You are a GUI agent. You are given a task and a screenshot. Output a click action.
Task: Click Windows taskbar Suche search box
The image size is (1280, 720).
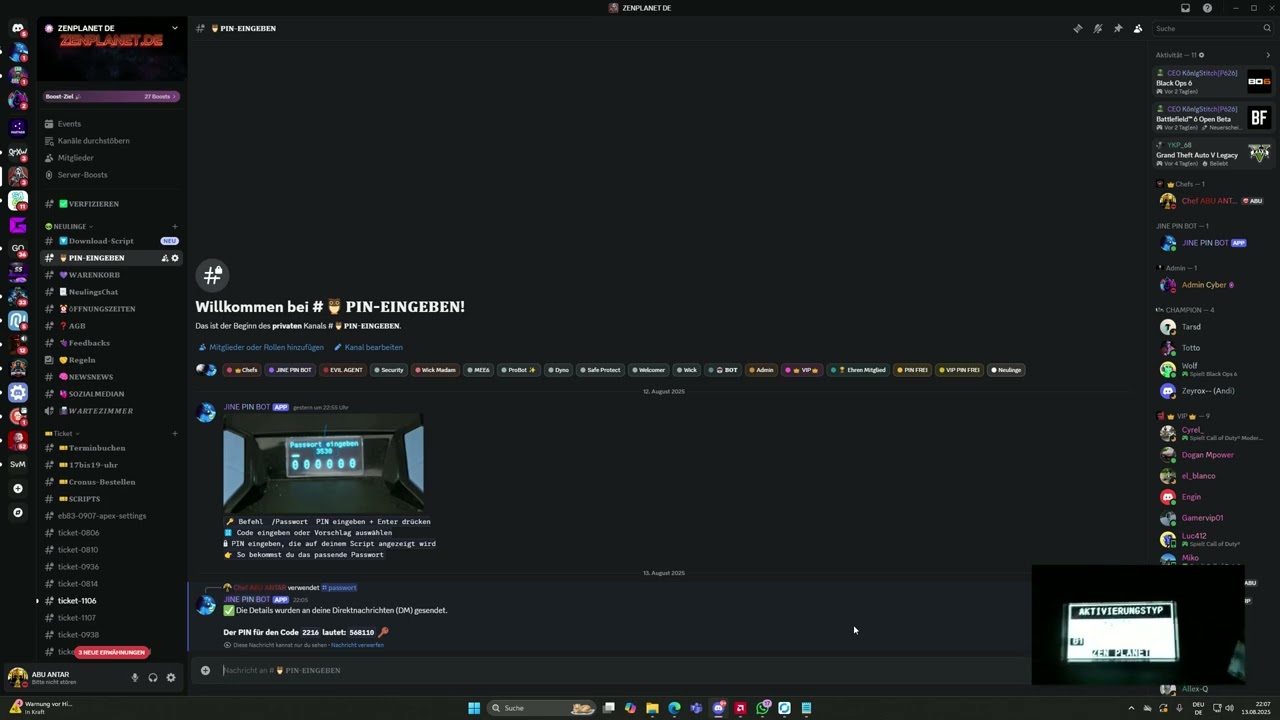point(541,708)
